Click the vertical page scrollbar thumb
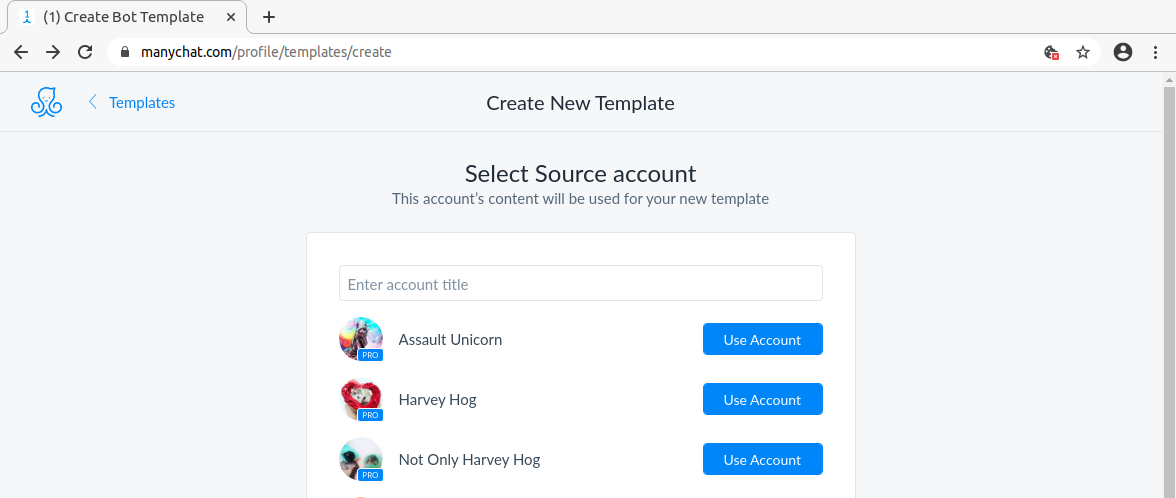This screenshot has height=498, width=1176. (x=1169, y=292)
